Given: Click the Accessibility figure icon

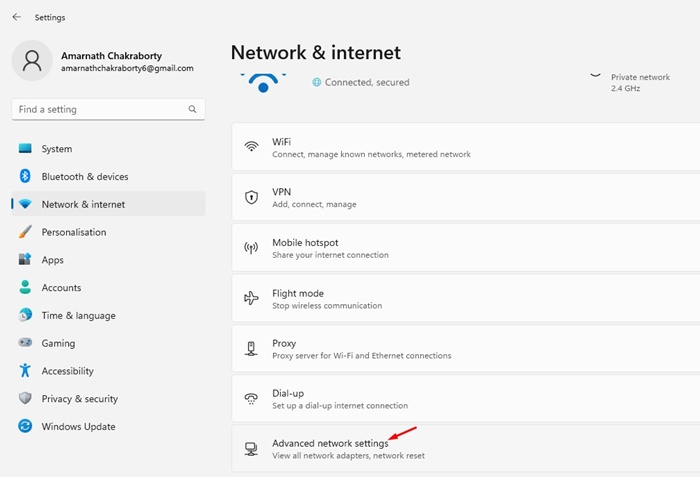Looking at the screenshot, I should point(25,370).
